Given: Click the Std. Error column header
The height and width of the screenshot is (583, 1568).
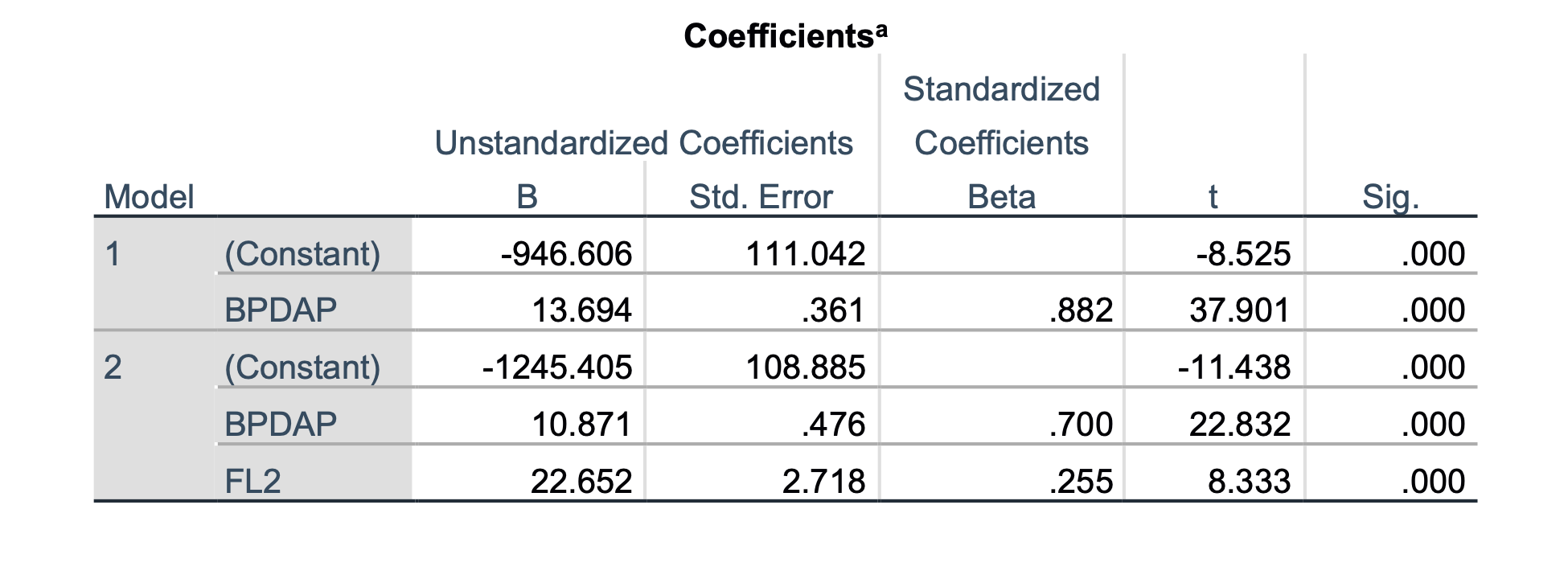Looking at the screenshot, I should click(761, 197).
